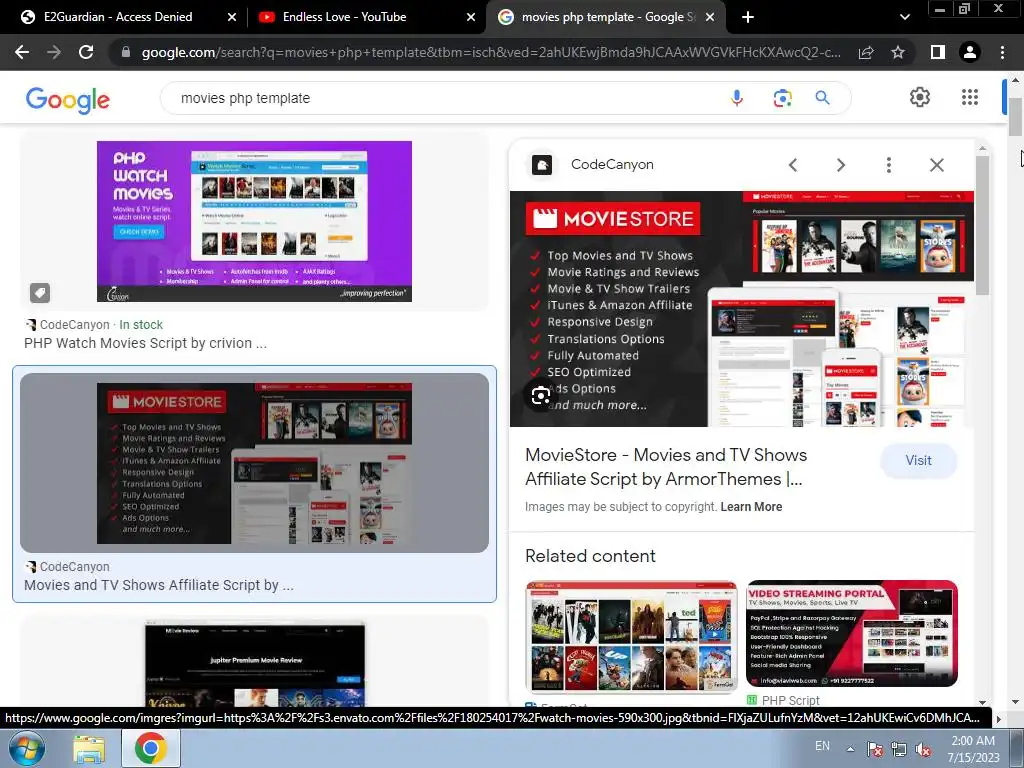Viewport: 1024px width, 768px height.
Task: Open the Chrome profile avatar
Action: point(970,52)
